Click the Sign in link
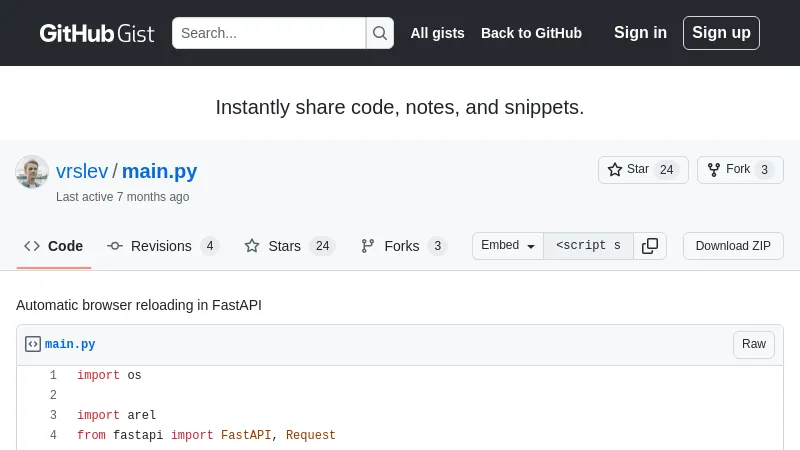The width and height of the screenshot is (800, 450). coord(640,33)
